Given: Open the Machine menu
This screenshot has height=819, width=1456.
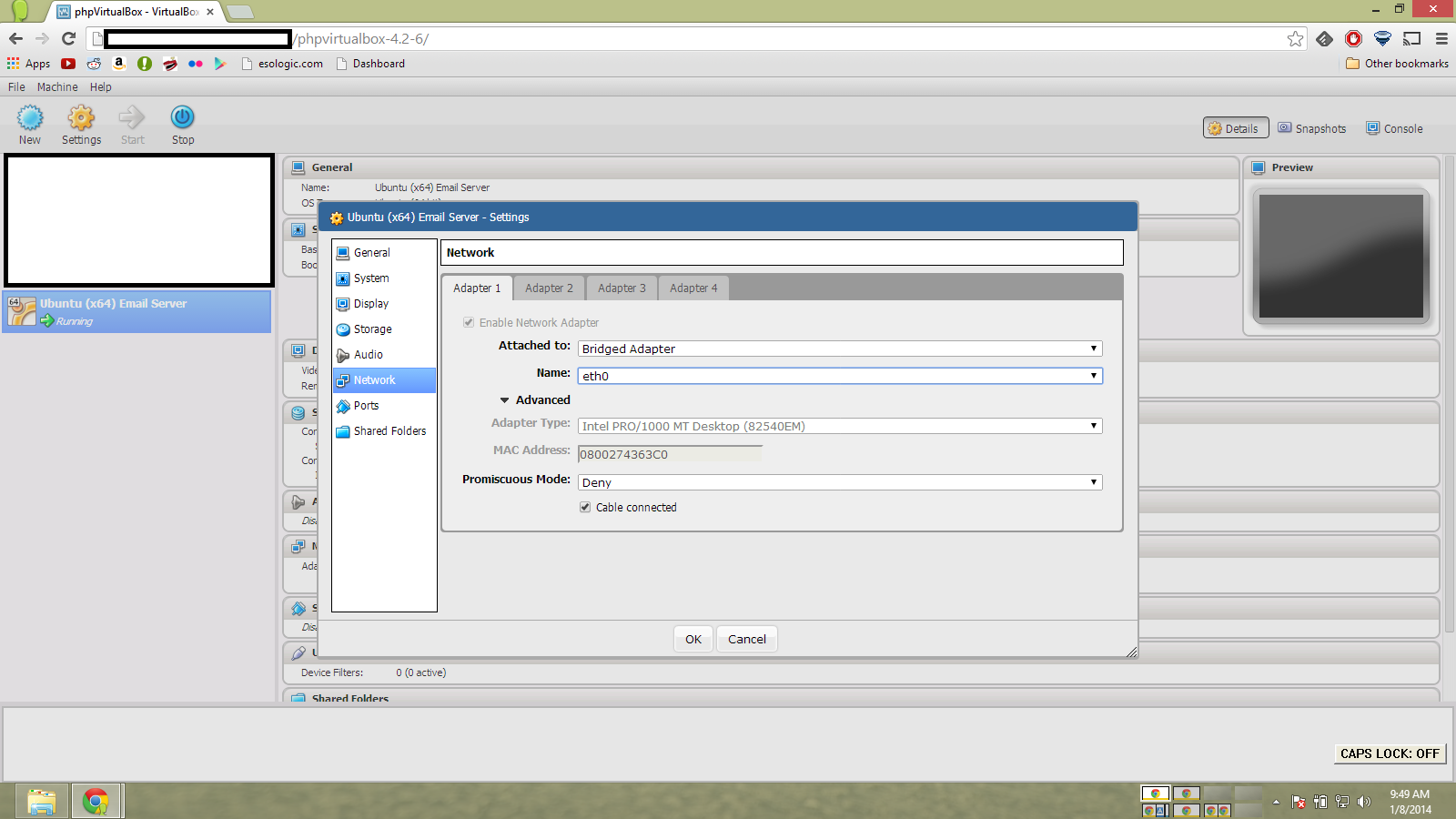Looking at the screenshot, I should 57,87.
